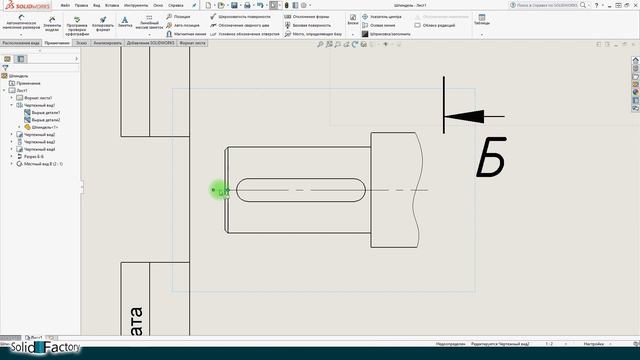Switch to the Эскиз tab
This screenshot has width=640, height=360.
point(82,43)
